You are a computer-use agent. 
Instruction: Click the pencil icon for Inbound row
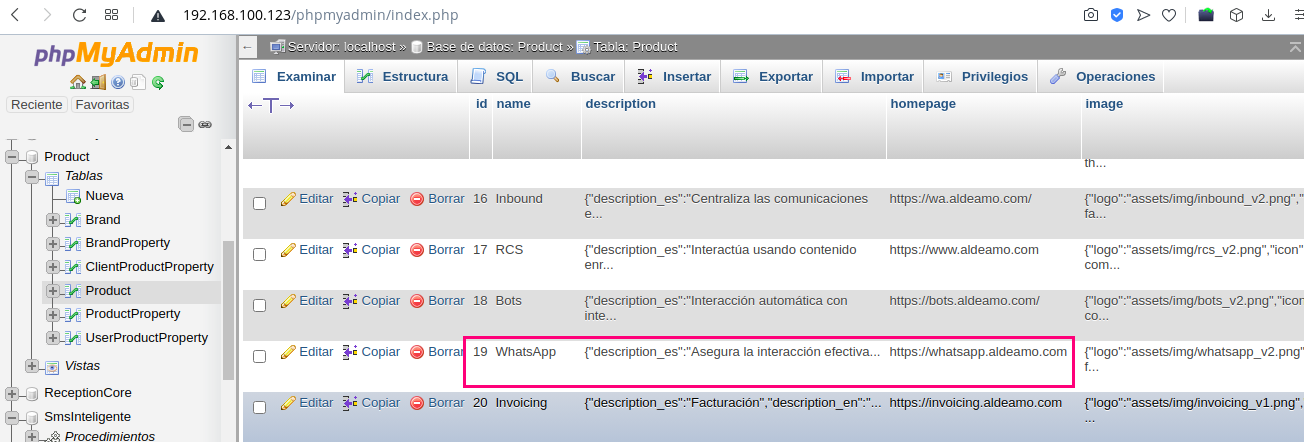pyautogui.click(x=288, y=199)
